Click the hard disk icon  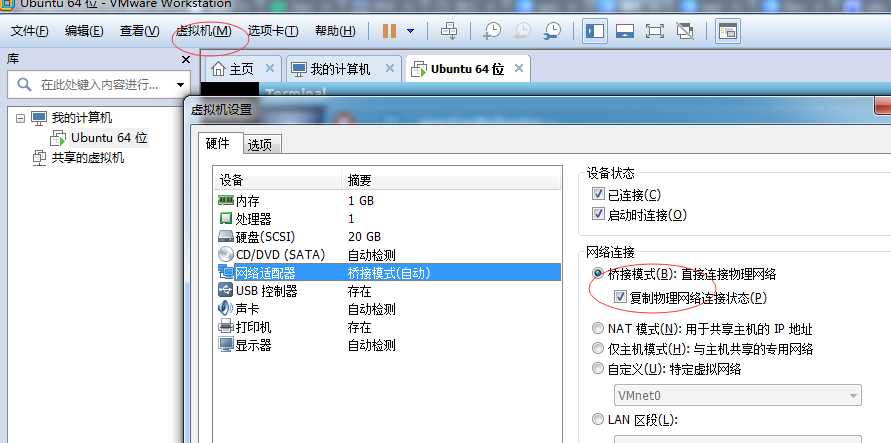tap(226, 237)
